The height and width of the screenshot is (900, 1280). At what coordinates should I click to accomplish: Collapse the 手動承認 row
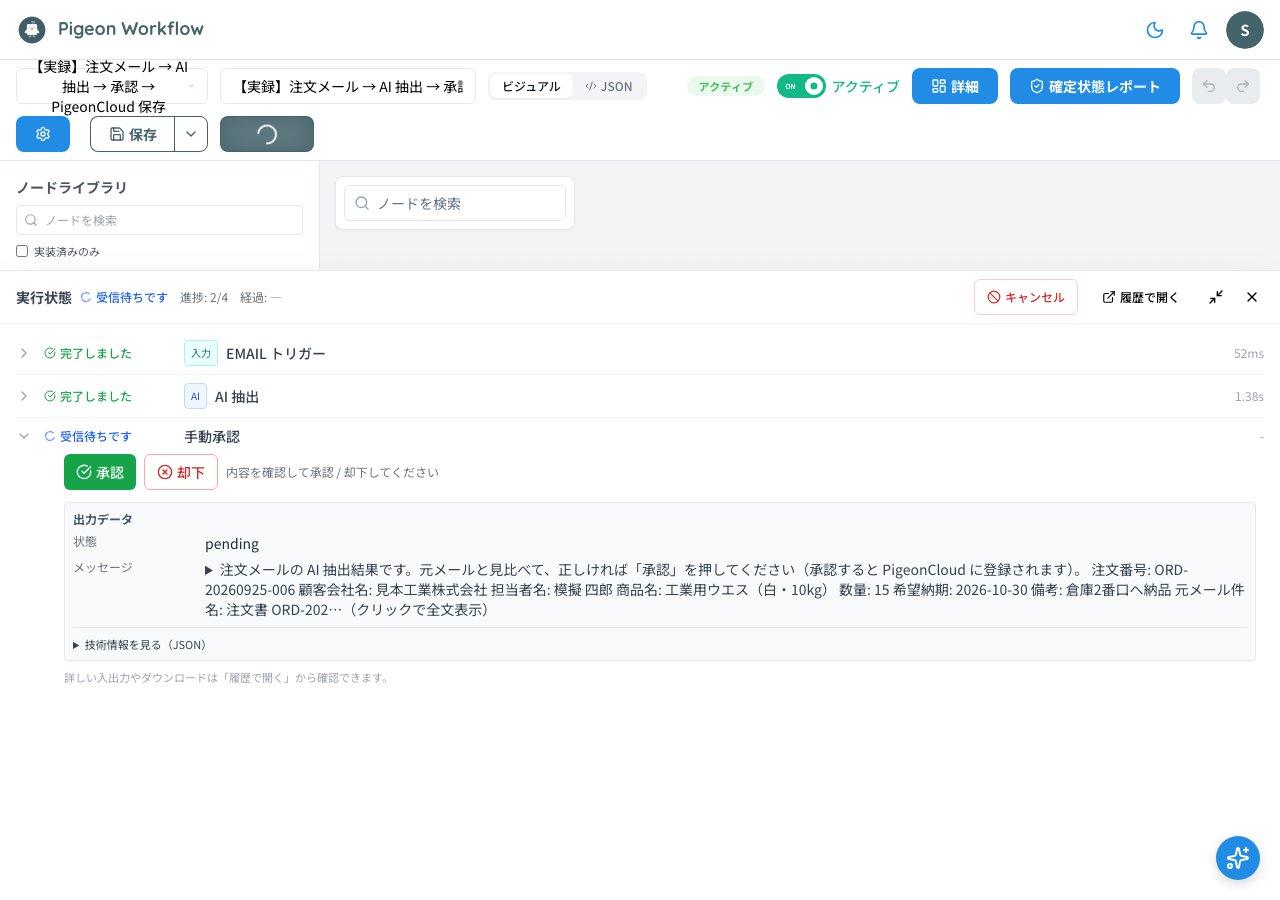pos(24,436)
